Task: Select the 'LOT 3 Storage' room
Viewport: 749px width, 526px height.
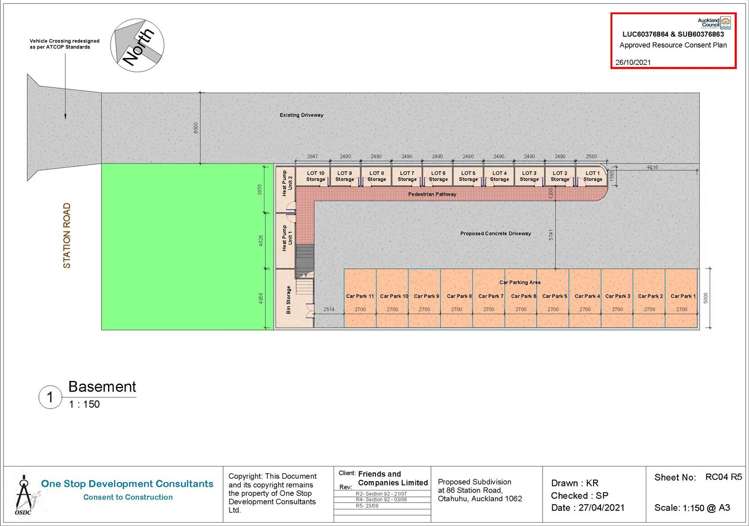Action: [x=529, y=176]
